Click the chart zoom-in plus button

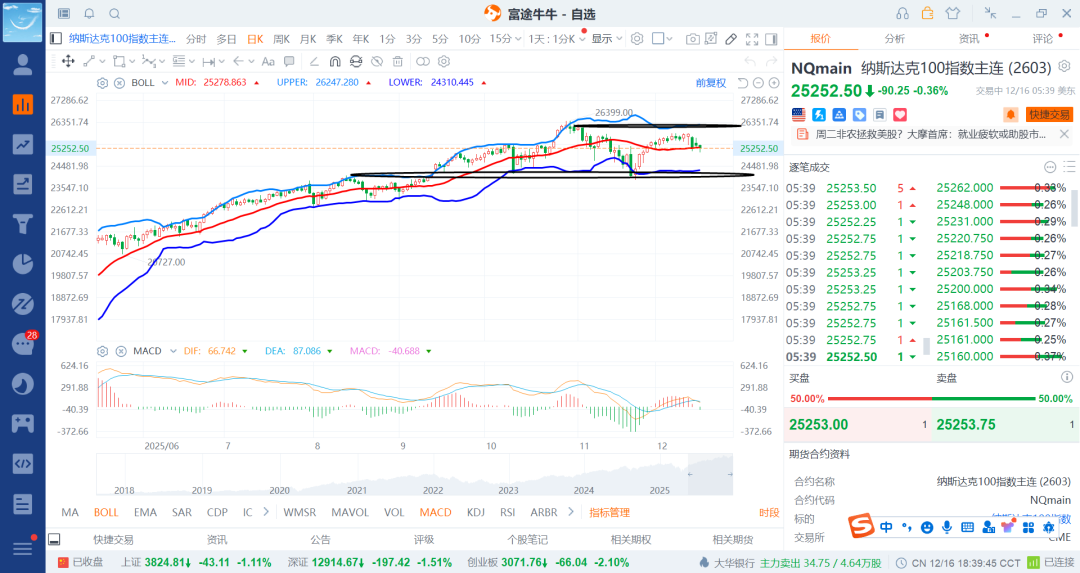tap(773, 83)
